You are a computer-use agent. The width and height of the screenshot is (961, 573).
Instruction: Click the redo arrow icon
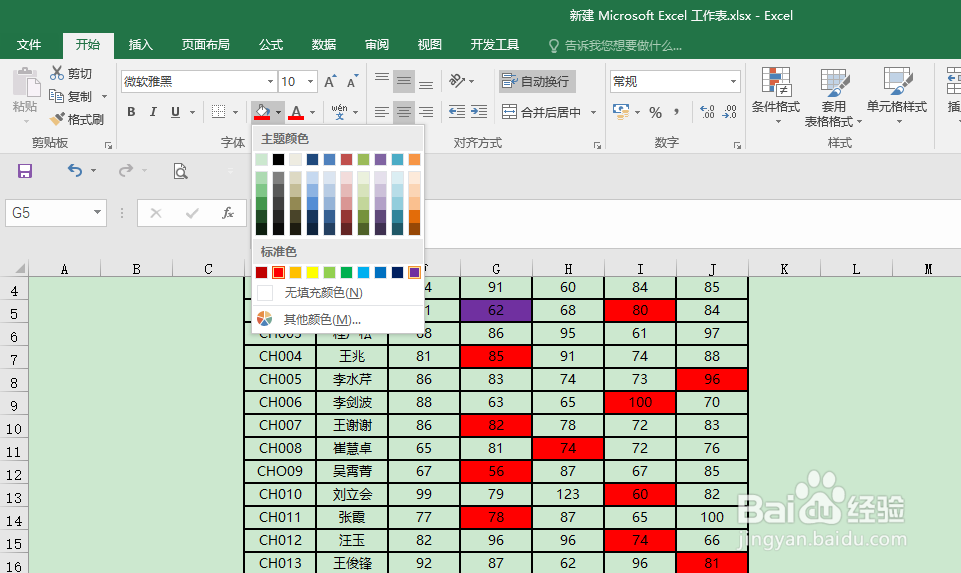(x=126, y=170)
